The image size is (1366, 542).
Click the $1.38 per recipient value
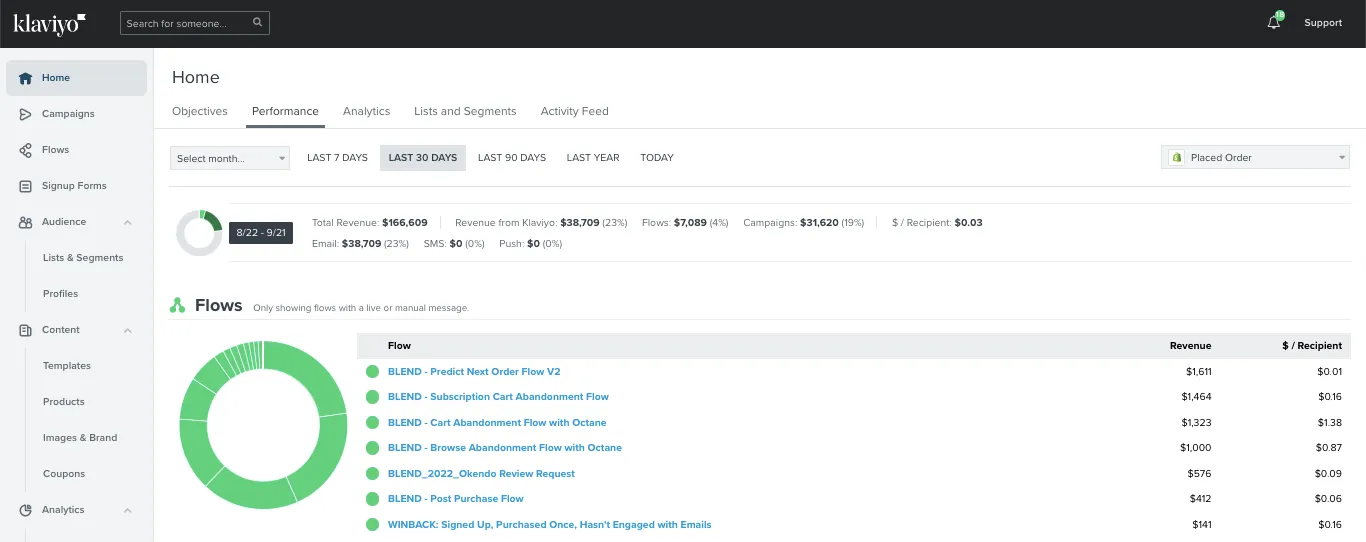[x=1330, y=423]
